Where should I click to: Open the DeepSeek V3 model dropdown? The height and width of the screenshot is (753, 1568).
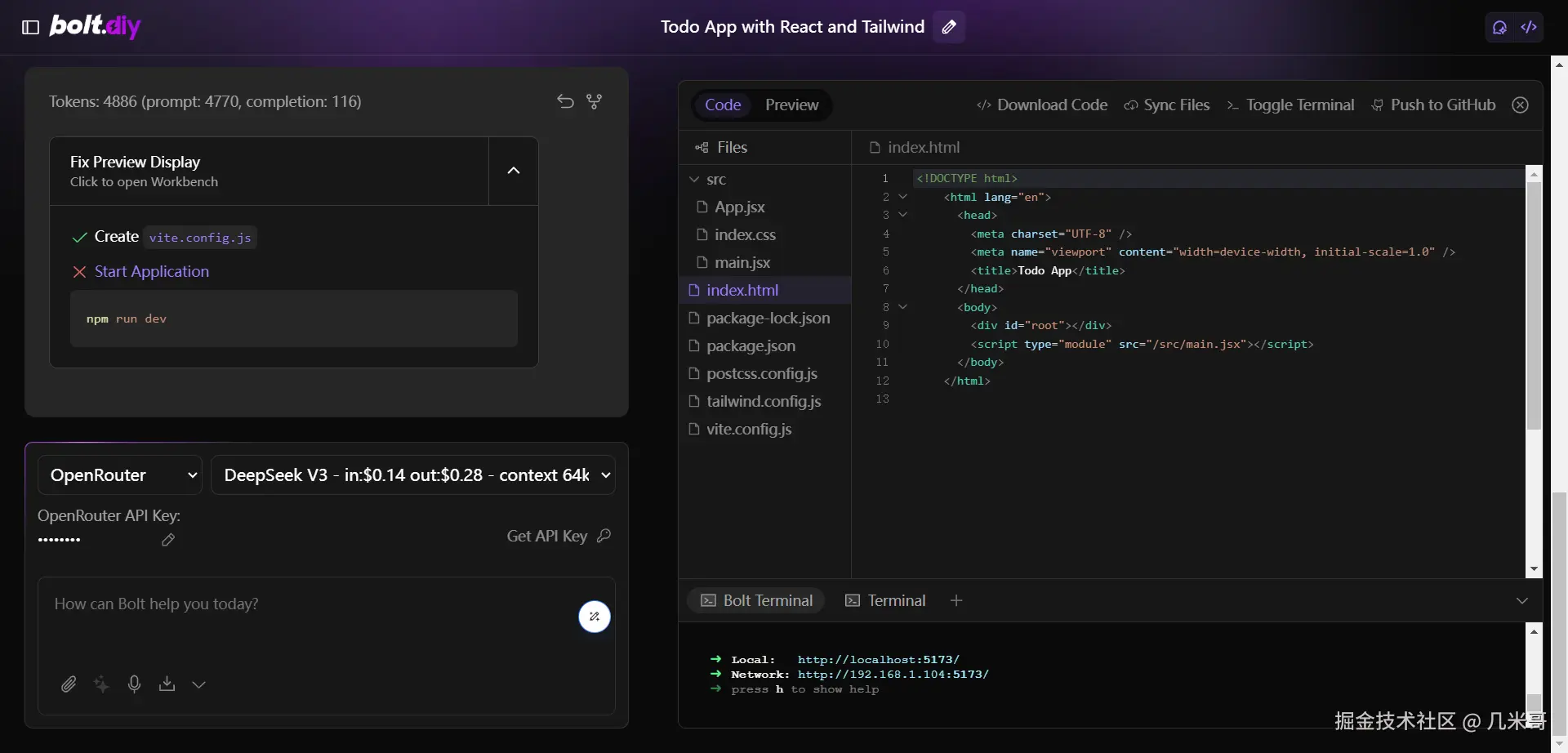[x=413, y=475]
